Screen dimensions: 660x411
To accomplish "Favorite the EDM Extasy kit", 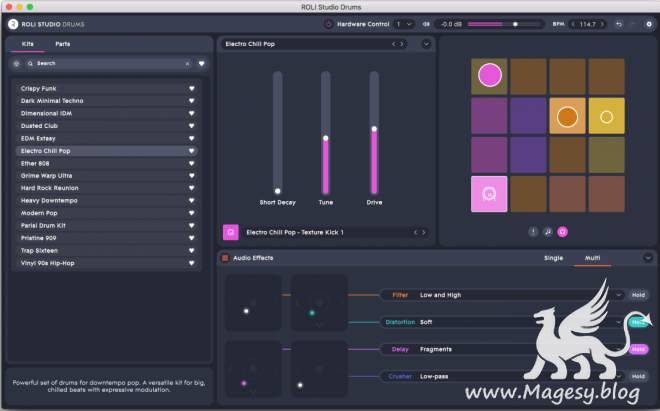I will (x=192, y=138).
